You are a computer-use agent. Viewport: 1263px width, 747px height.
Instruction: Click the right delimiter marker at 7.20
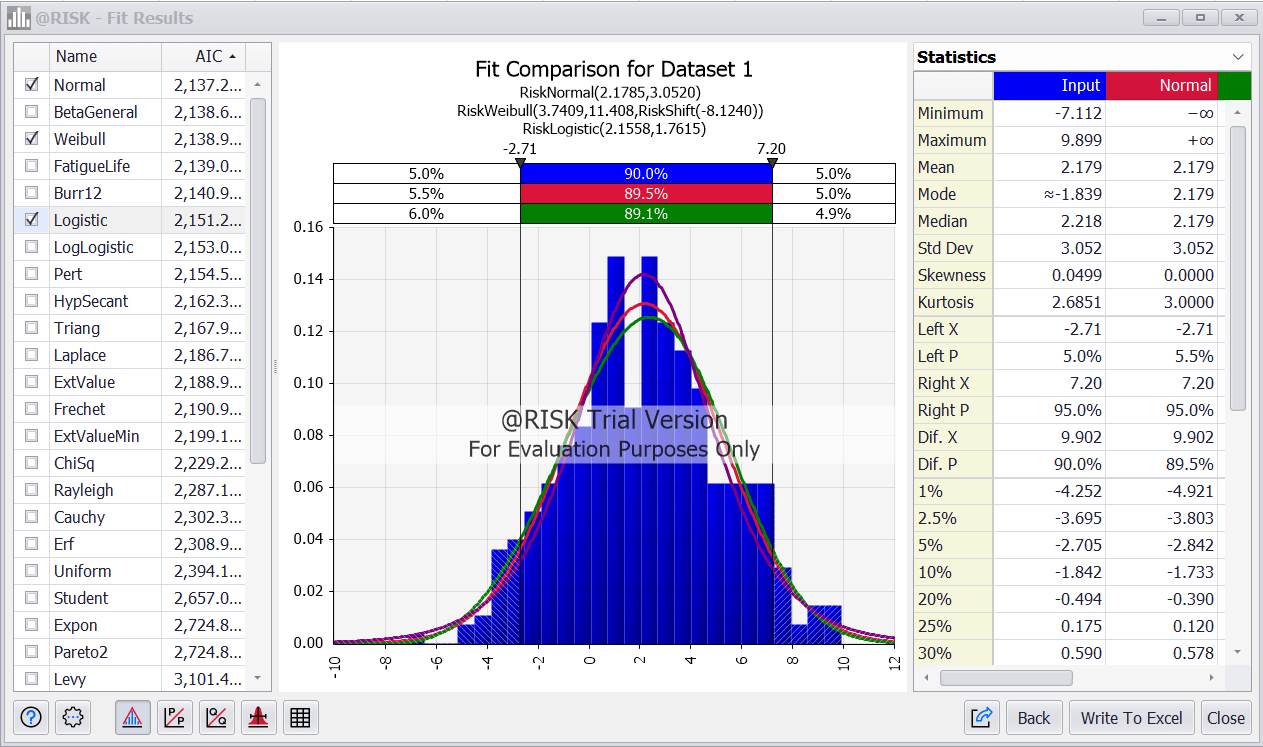pos(772,160)
